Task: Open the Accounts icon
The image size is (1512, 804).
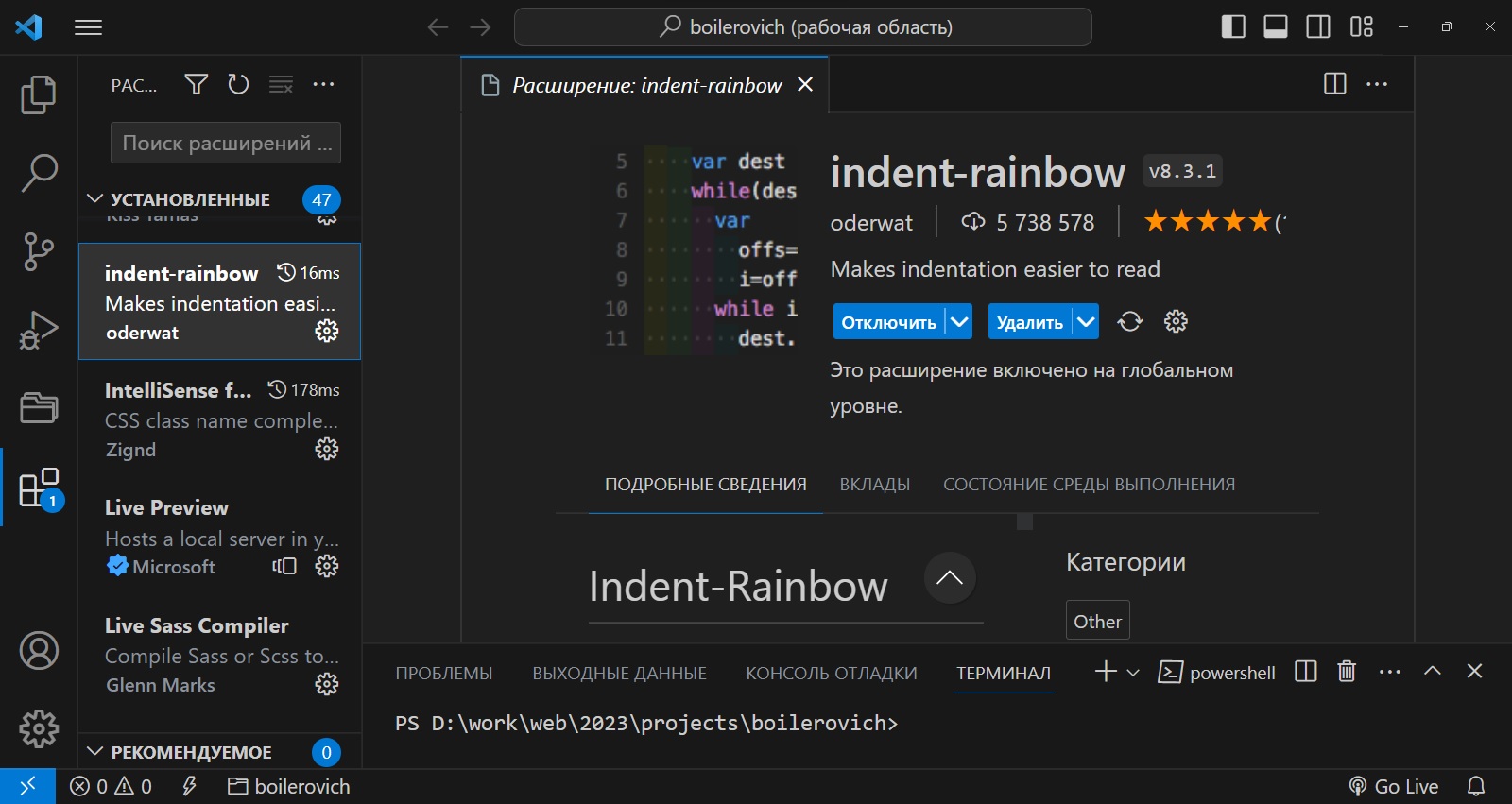Action: (x=39, y=651)
